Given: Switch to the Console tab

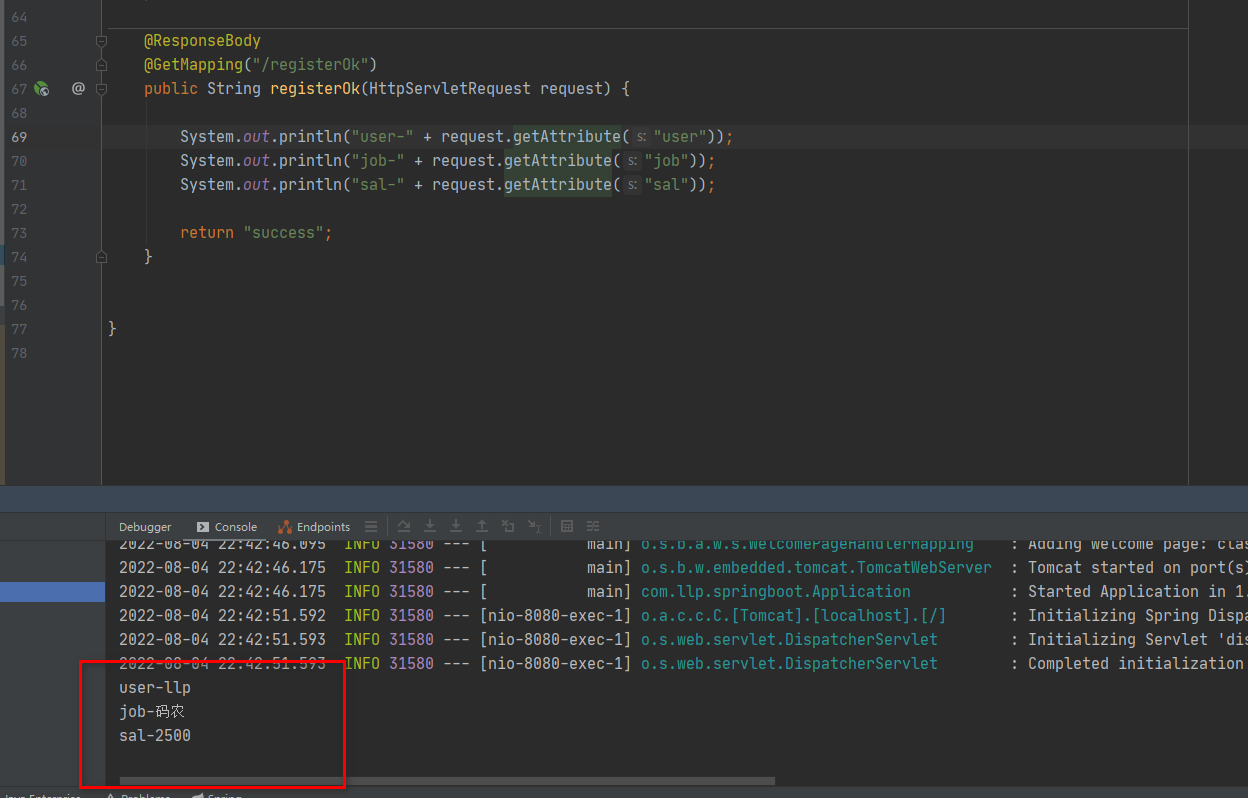Looking at the screenshot, I should tap(227, 527).
